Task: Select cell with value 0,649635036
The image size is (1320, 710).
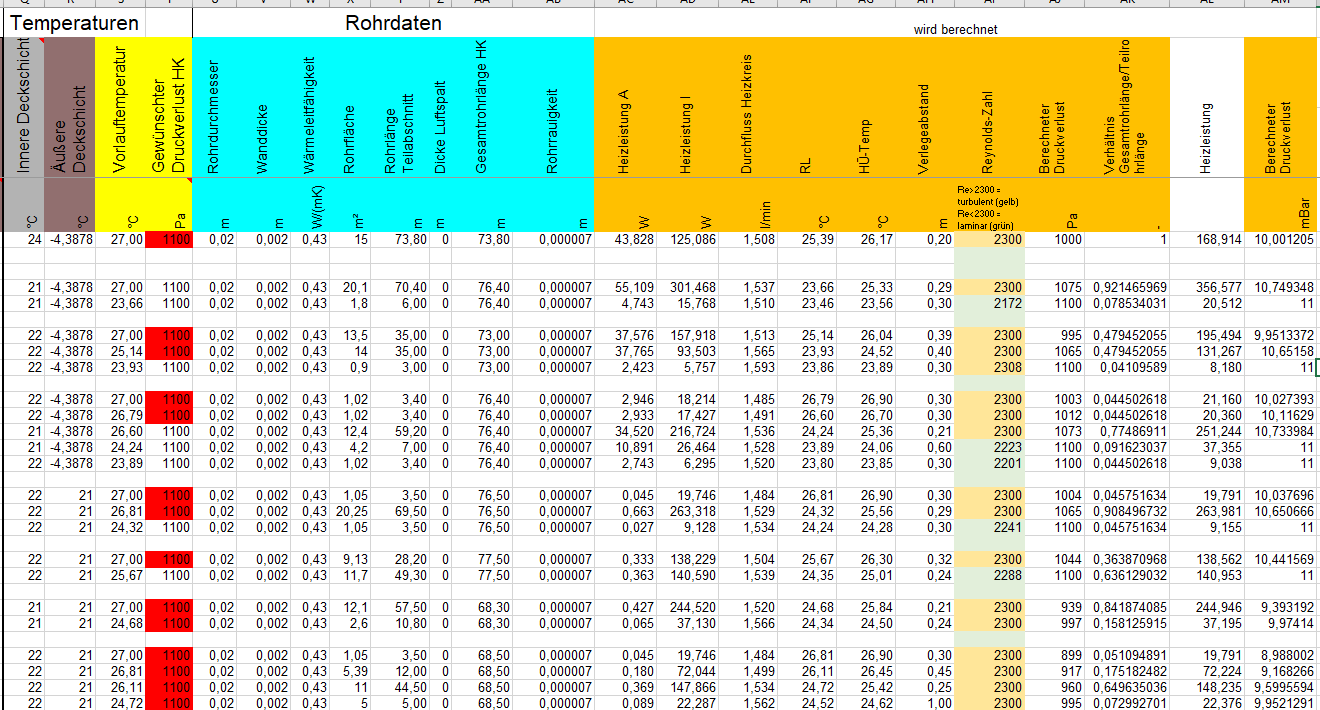Action: click(x=1127, y=687)
